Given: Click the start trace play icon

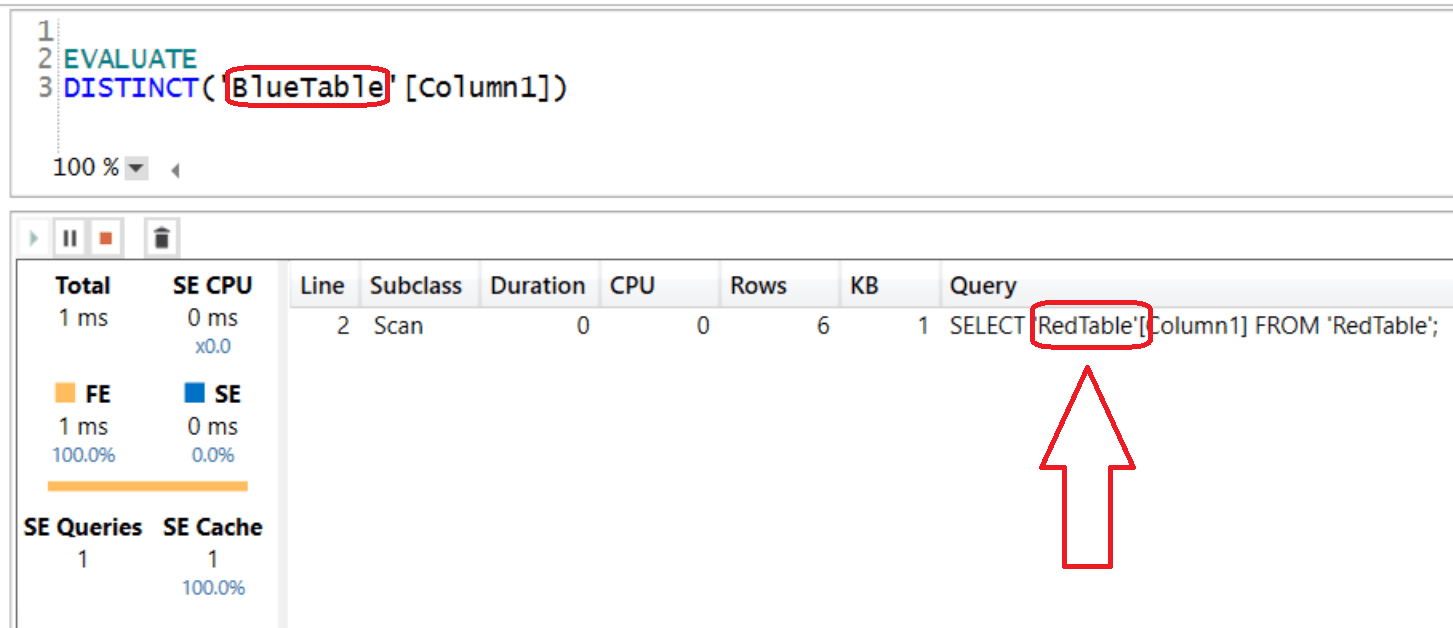Looking at the screenshot, I should coord(32,237).
